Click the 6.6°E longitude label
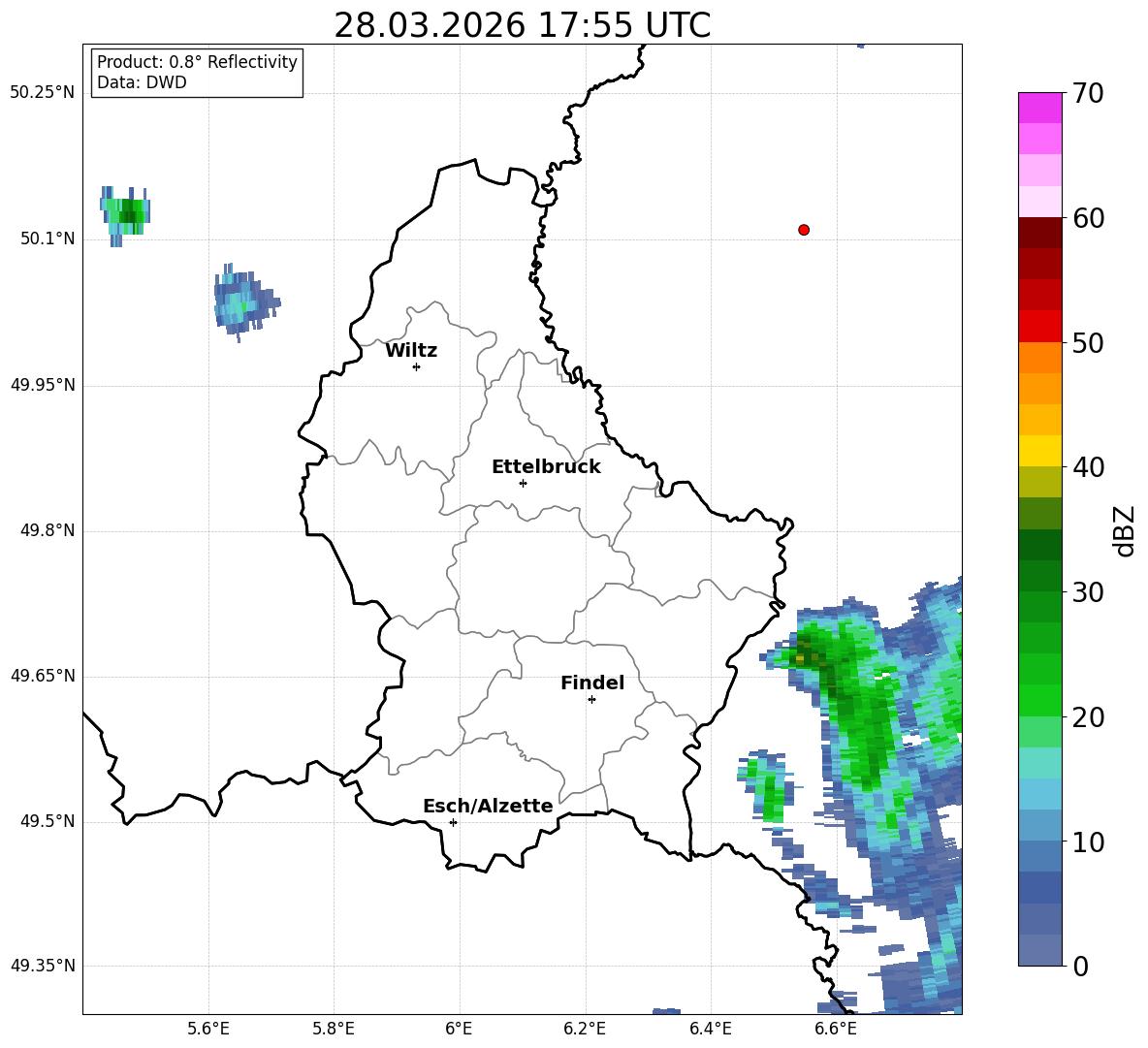 coord(836,1029)
